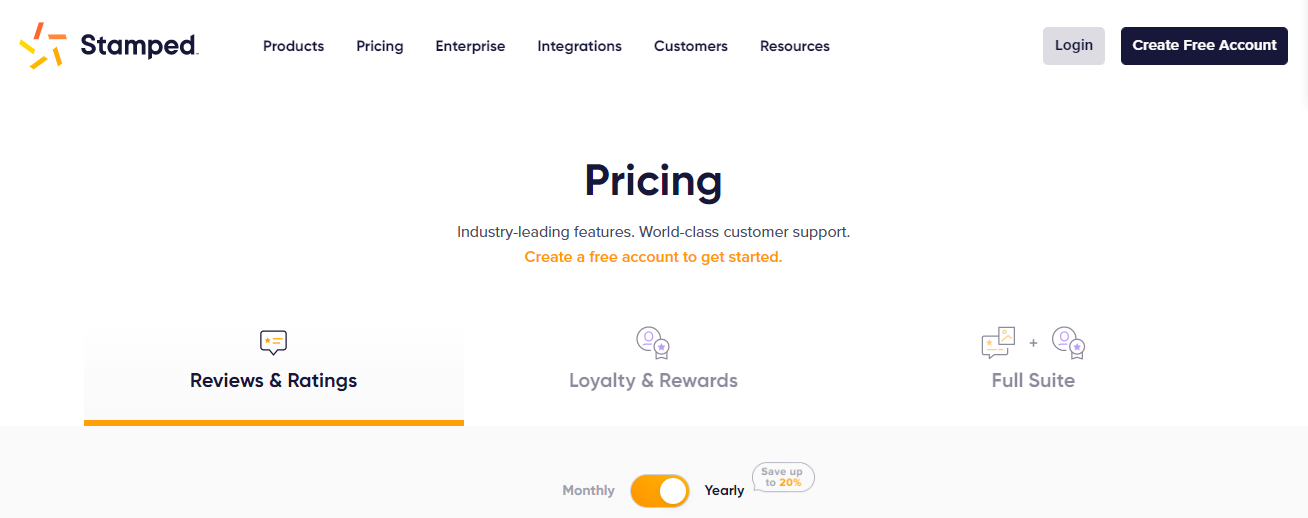
Task: Expand the Products navigation menu
Action: click(293, 46)
